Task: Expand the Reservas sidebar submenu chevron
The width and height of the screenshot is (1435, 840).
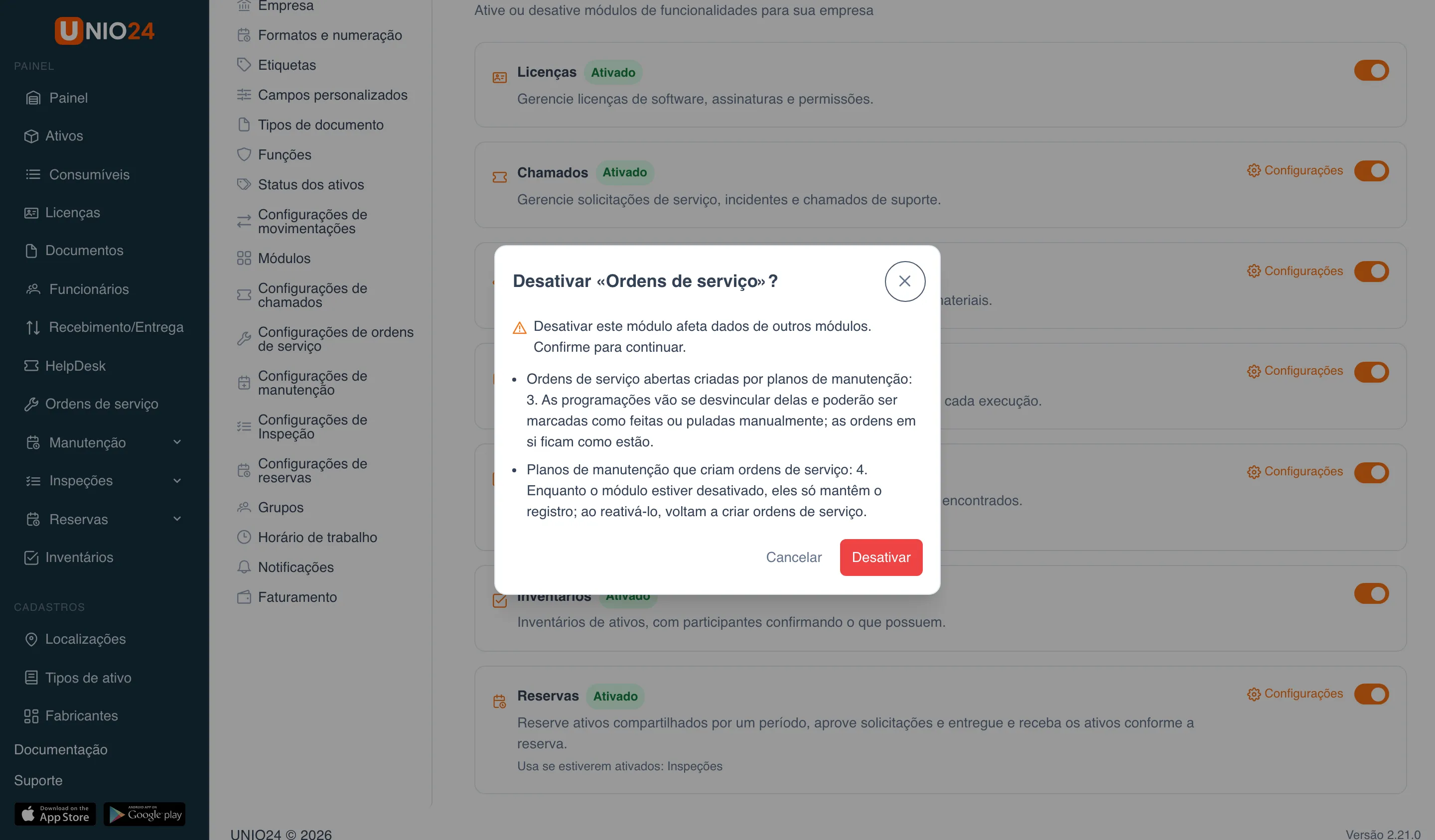Action: click(177, 519)
